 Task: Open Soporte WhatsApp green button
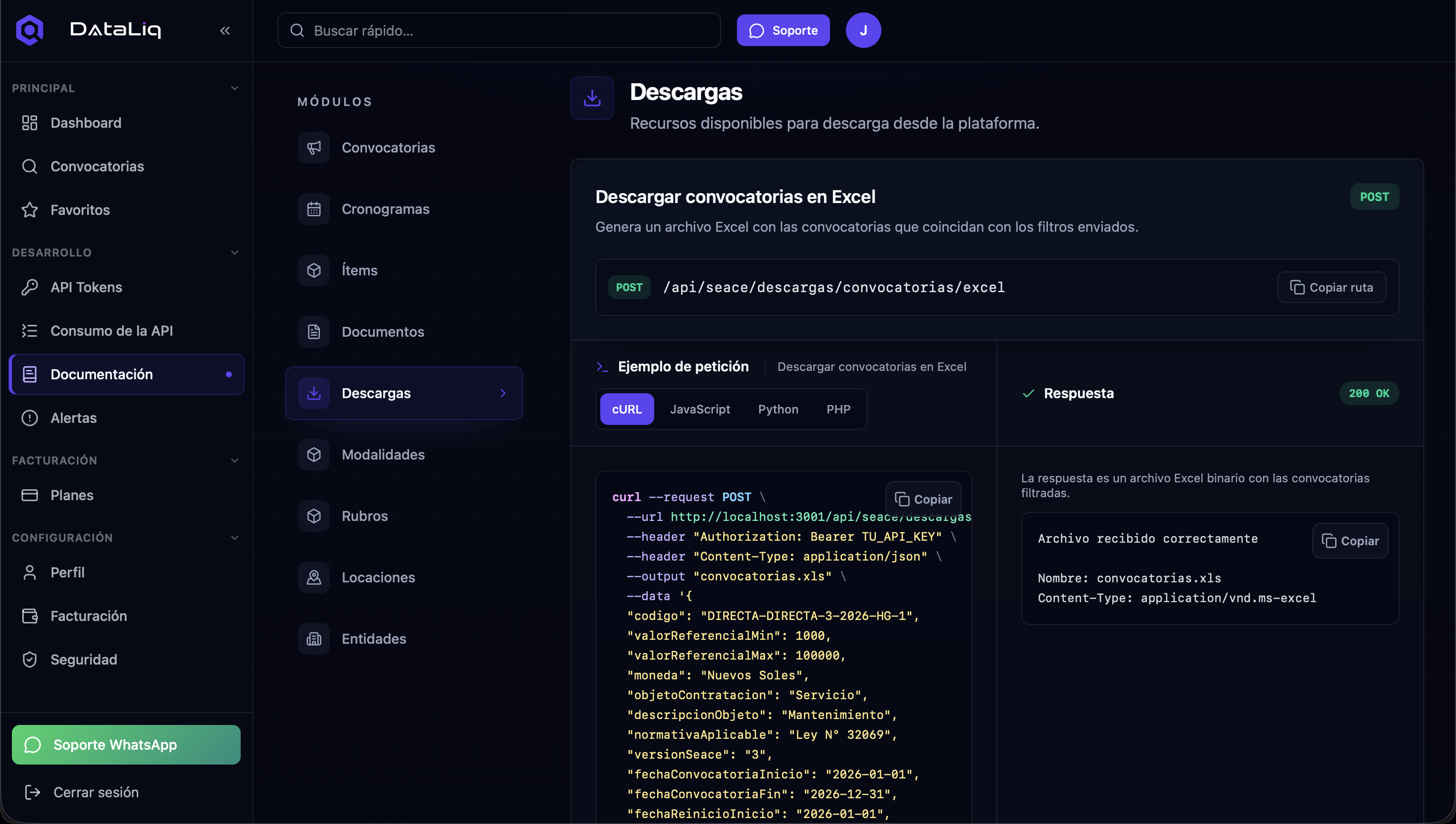point(126,745)
